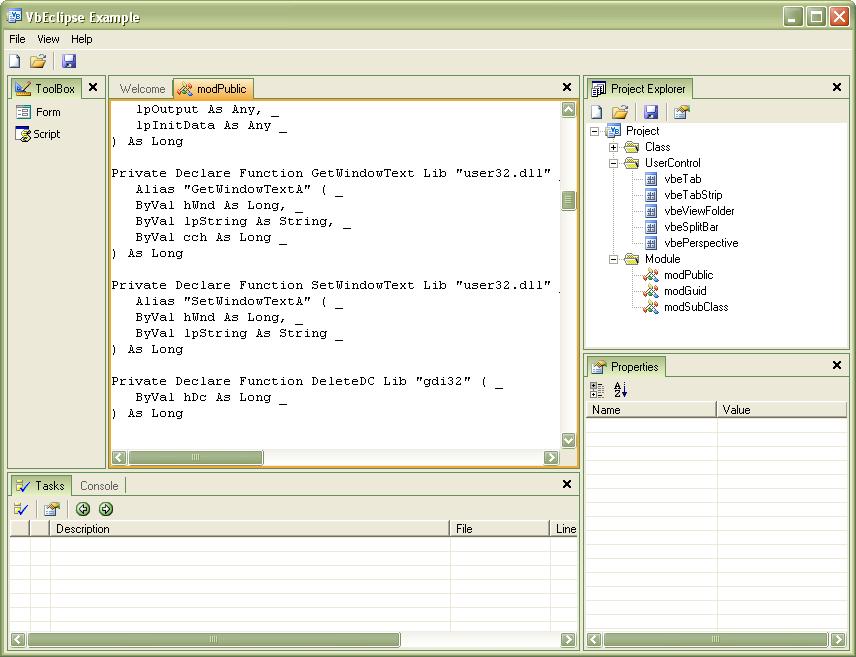The height and width of the screenshot is (657, 856).
Task: Click the New file icon in the main toolbar
Action: click(15, 62)
